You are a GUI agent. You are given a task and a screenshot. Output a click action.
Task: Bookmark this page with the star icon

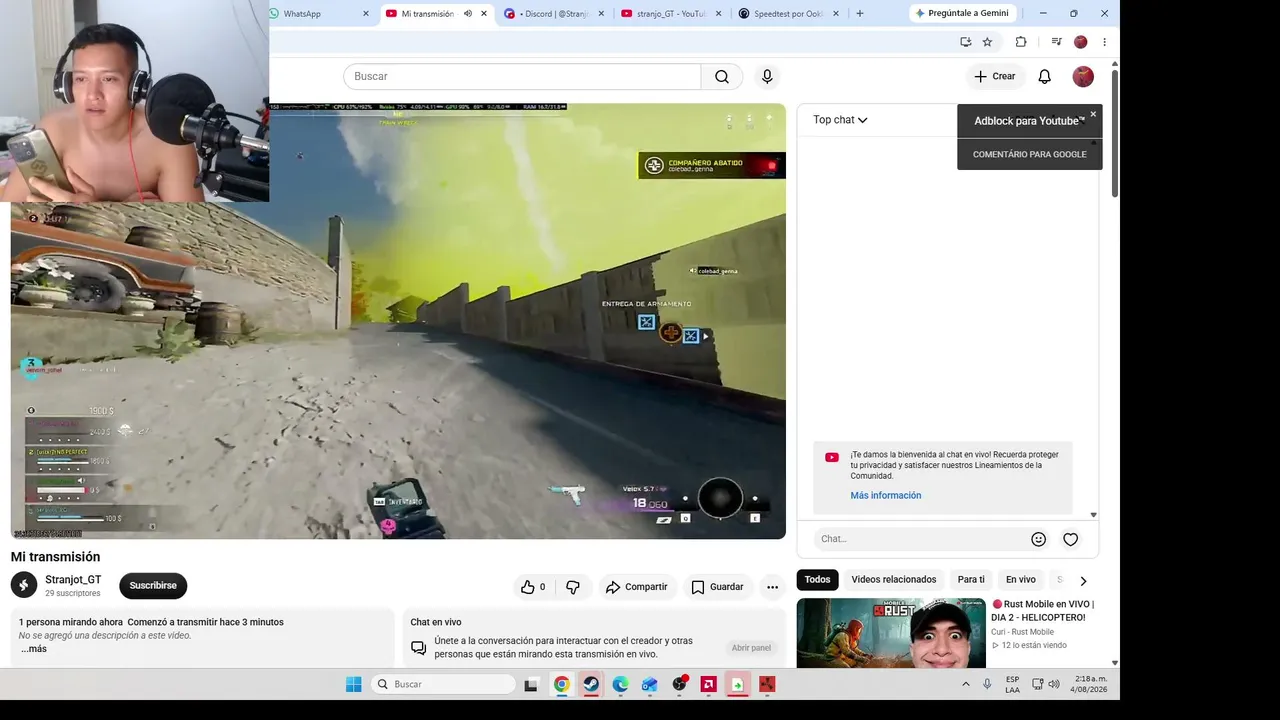click(x=987, y=42)
